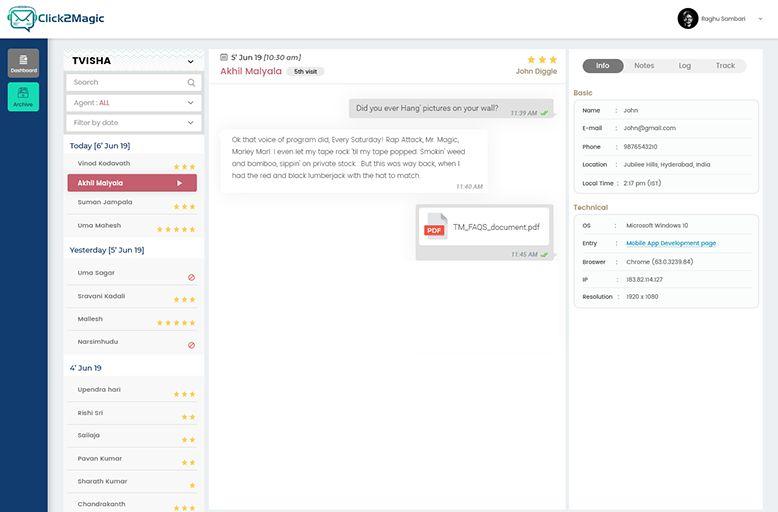Select the Track tab
This screenshot has width=778, height=512.
click(x=725, y=65)
